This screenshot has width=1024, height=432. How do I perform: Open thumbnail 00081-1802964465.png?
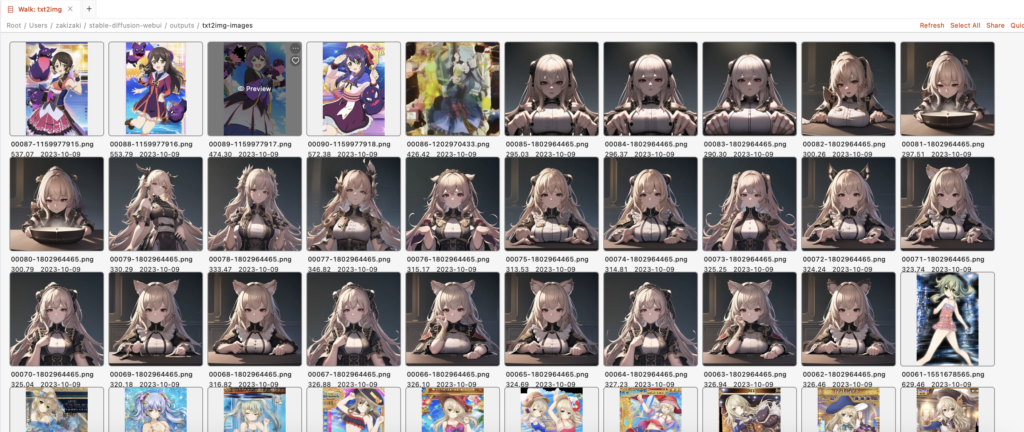click(x=947, y=88)
